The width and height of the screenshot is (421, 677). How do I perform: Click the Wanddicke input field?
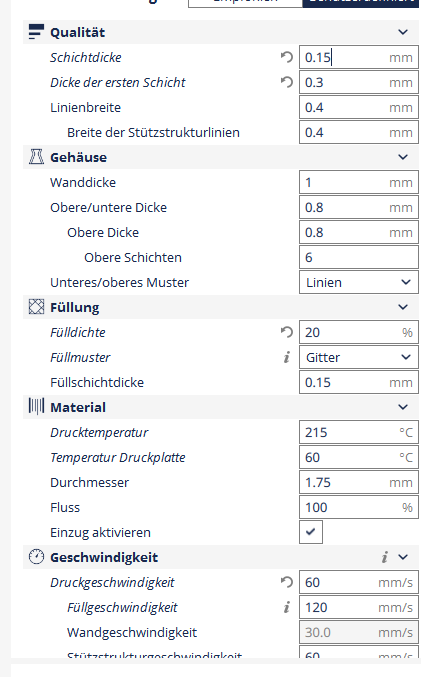pos(359,182)
